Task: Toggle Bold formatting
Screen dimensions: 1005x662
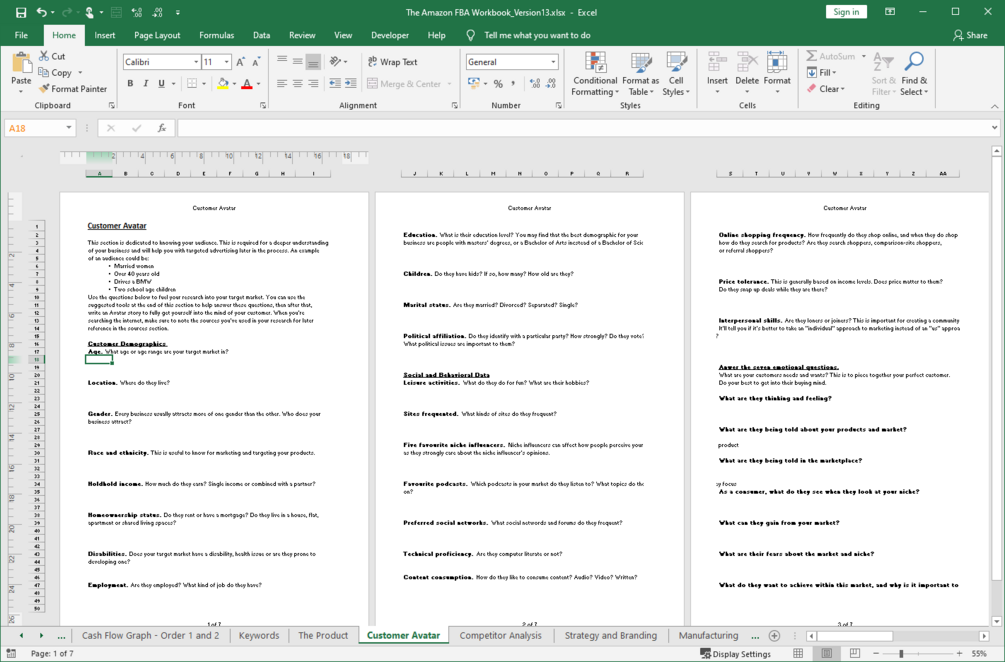Action: (x=130, y=83)
